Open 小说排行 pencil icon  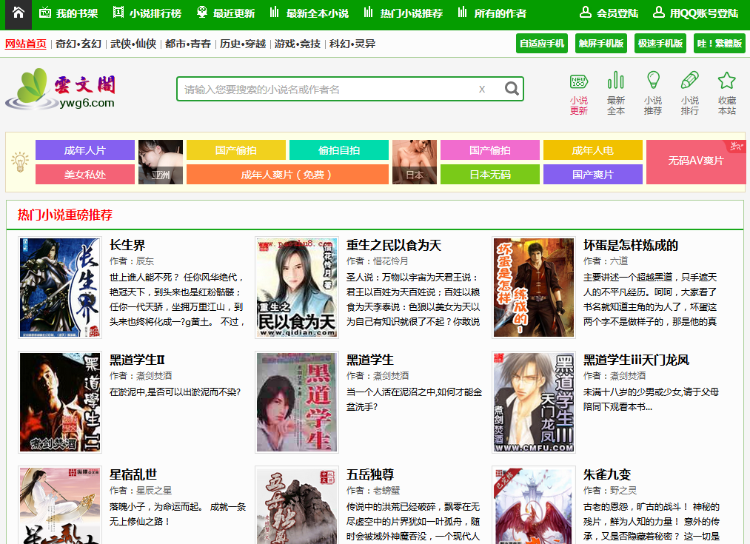click(x=690, y=93)
